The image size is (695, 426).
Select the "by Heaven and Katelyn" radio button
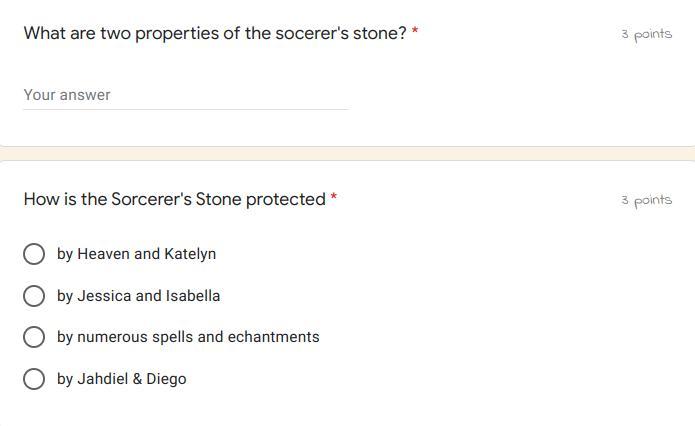34,254
